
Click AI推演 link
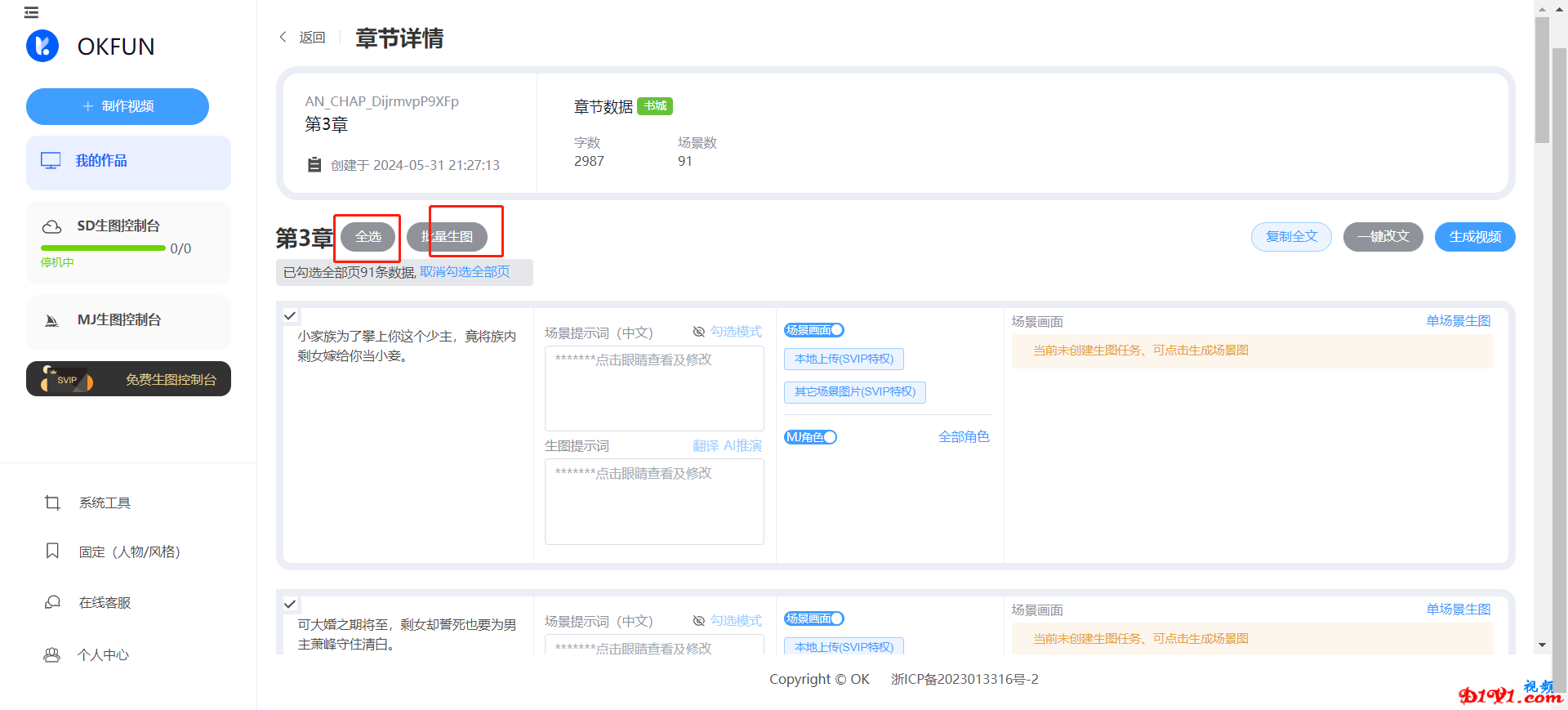point(742,446)
